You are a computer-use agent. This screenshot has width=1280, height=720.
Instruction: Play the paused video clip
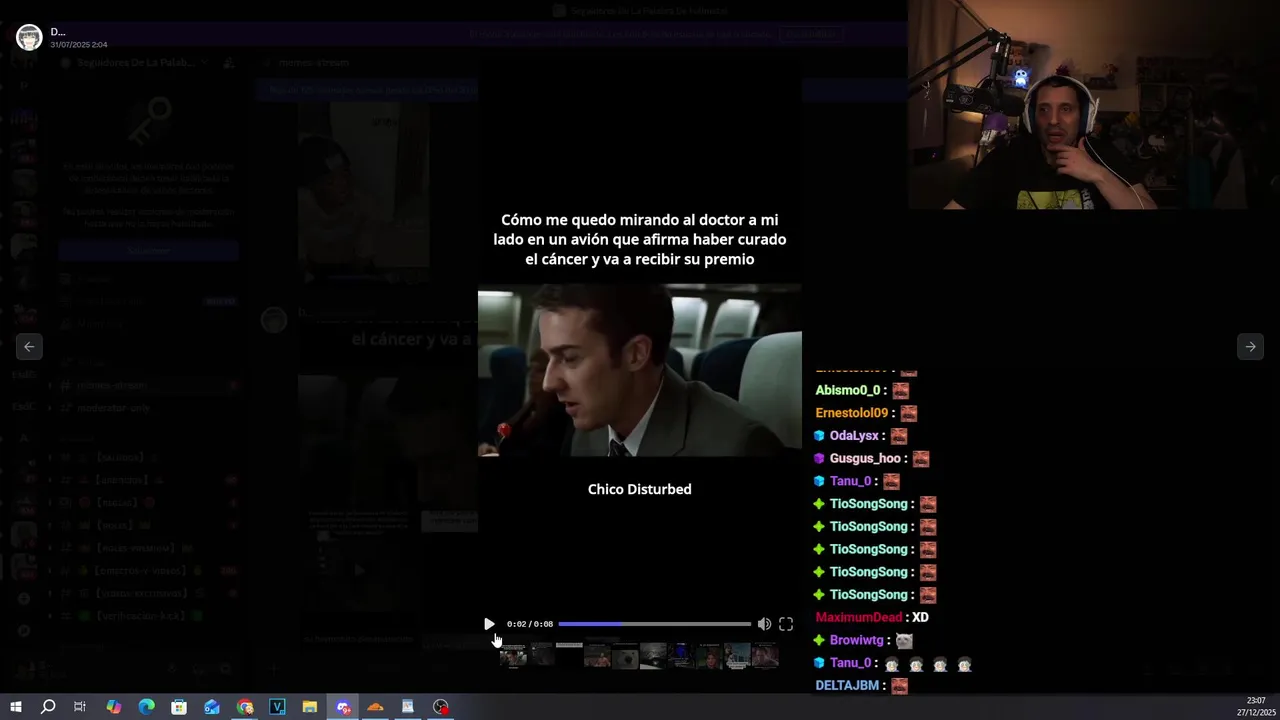tap(489, 624)
